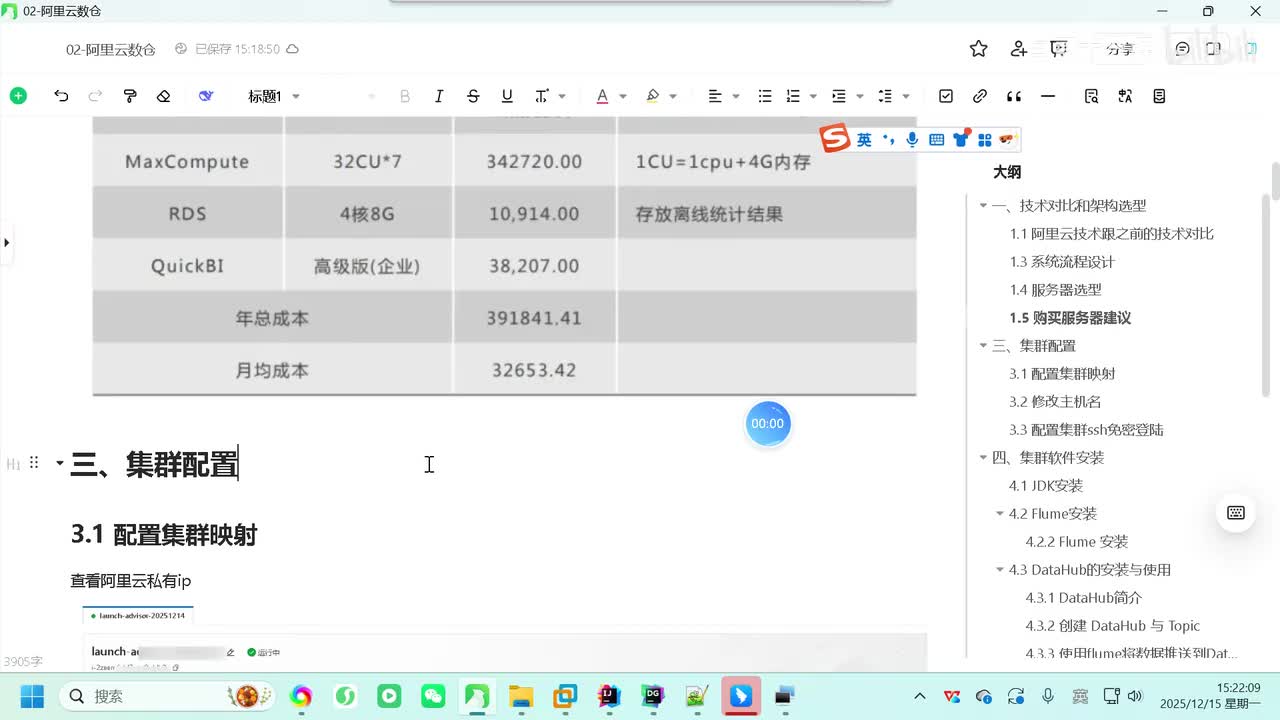
Task: Apply the red font color
Action: click(602, 96)
